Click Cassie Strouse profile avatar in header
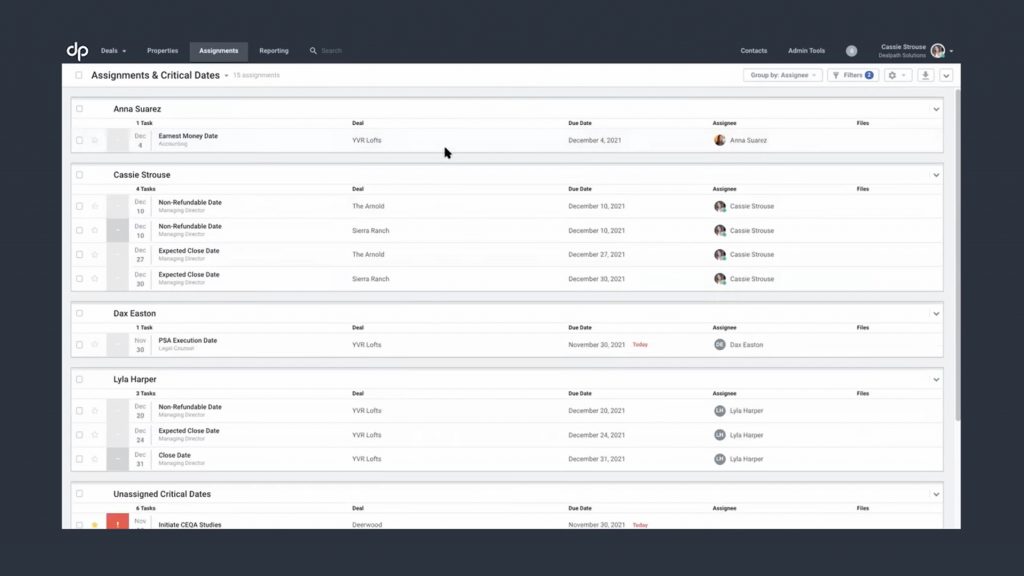 (x=938, y=51)
